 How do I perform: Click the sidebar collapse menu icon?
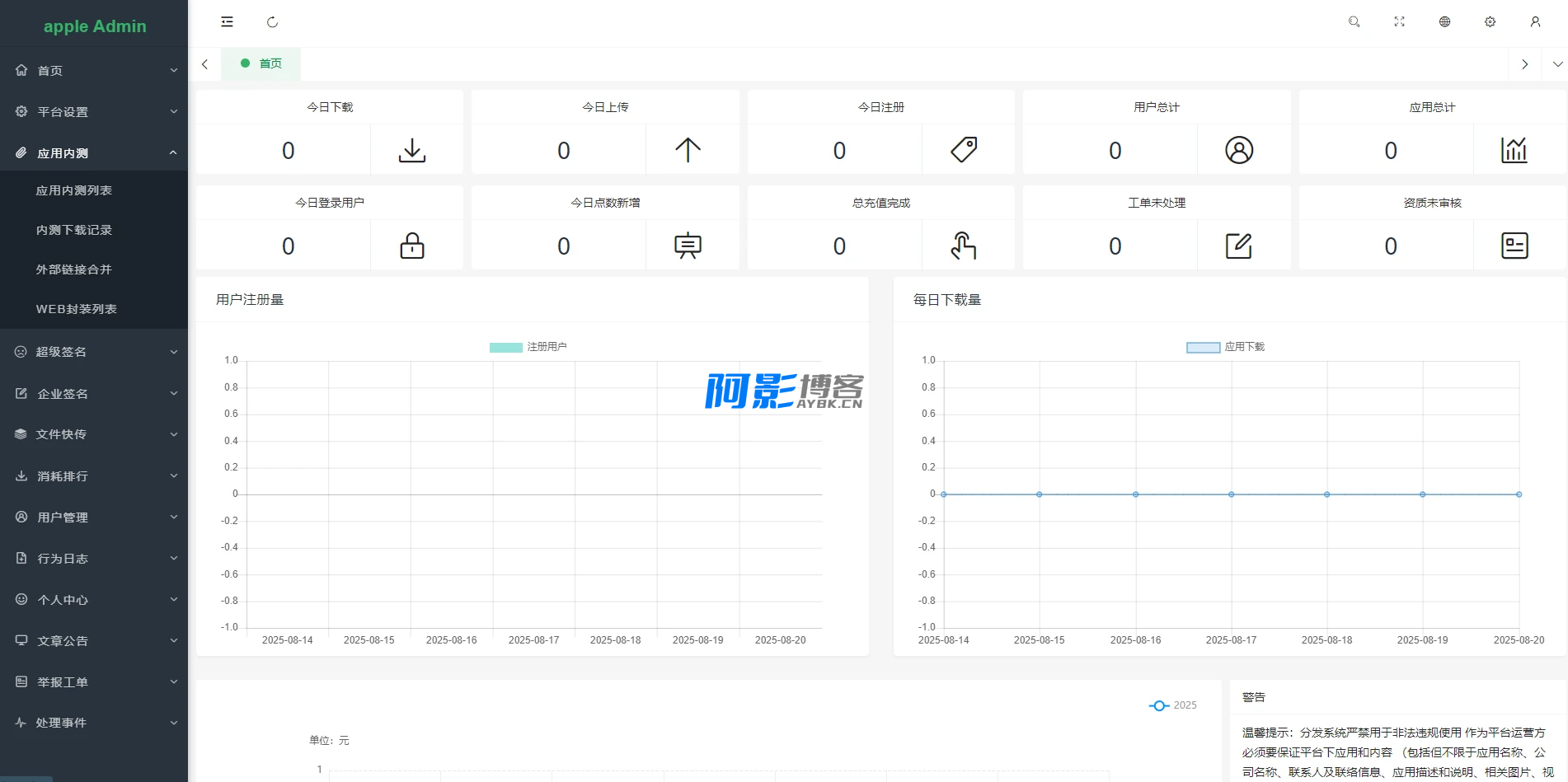point(227,22)
